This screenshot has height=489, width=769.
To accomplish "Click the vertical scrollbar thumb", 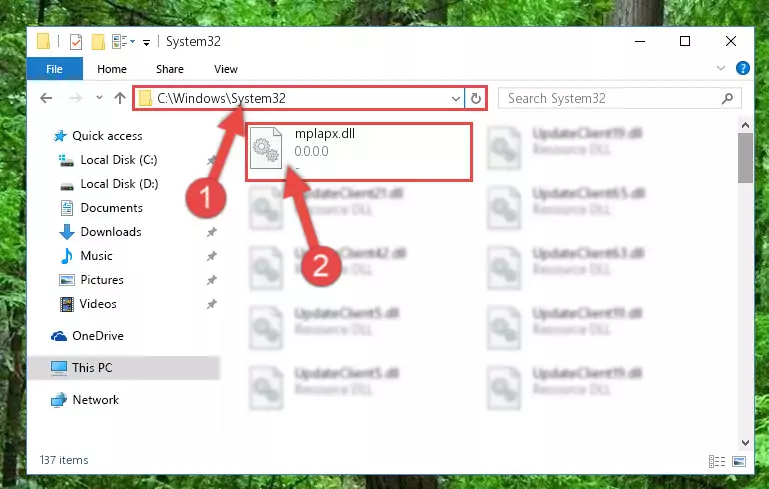I will (745, 158).
